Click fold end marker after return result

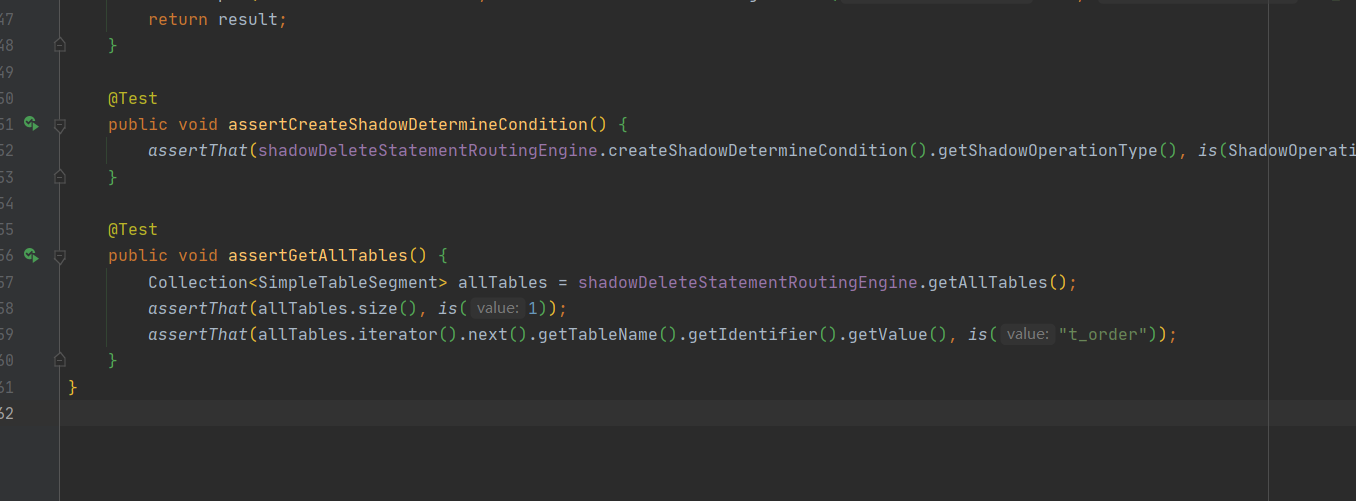tap(59, 46)
